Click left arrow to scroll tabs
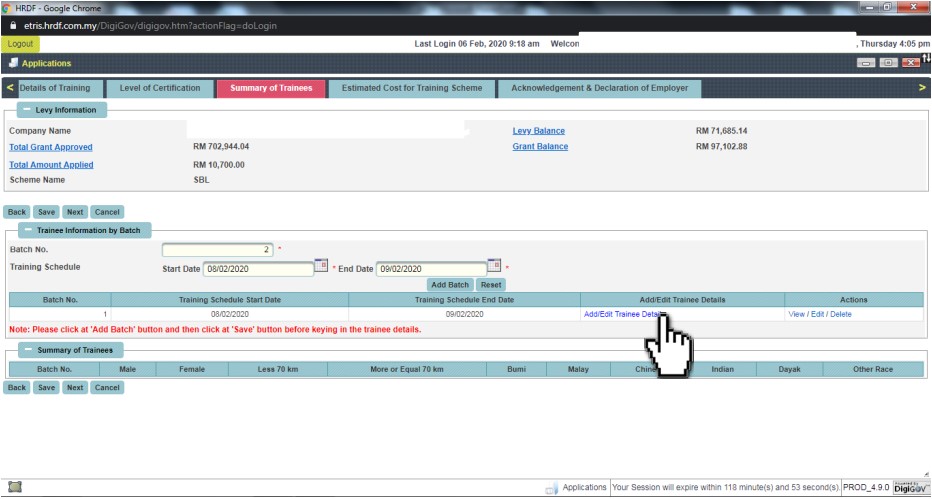The height and width of the screenshot is (499, 932). pyautogui.click(x=10, y=88)
